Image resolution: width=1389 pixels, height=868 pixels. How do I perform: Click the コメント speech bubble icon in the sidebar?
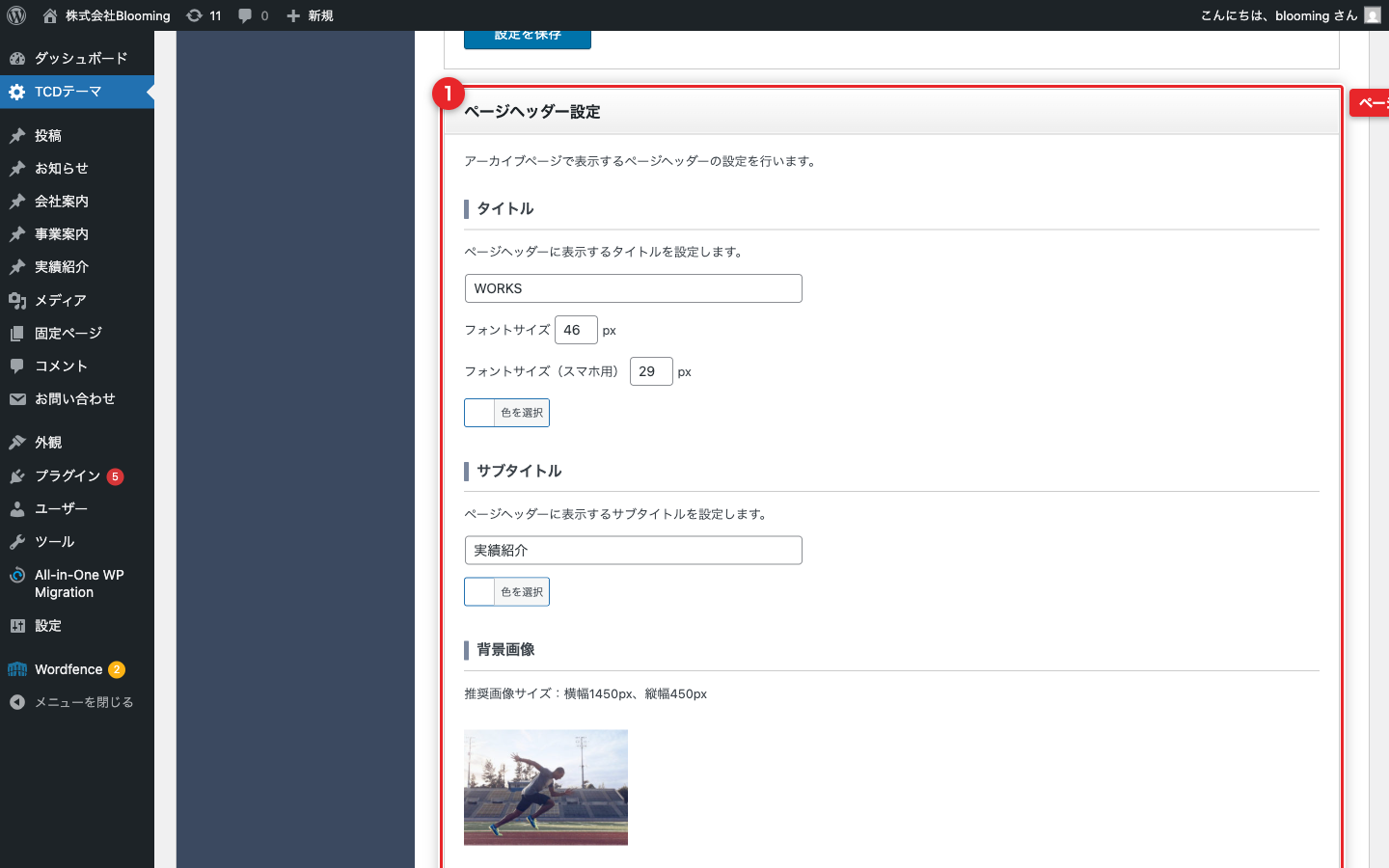coord(17,366)
